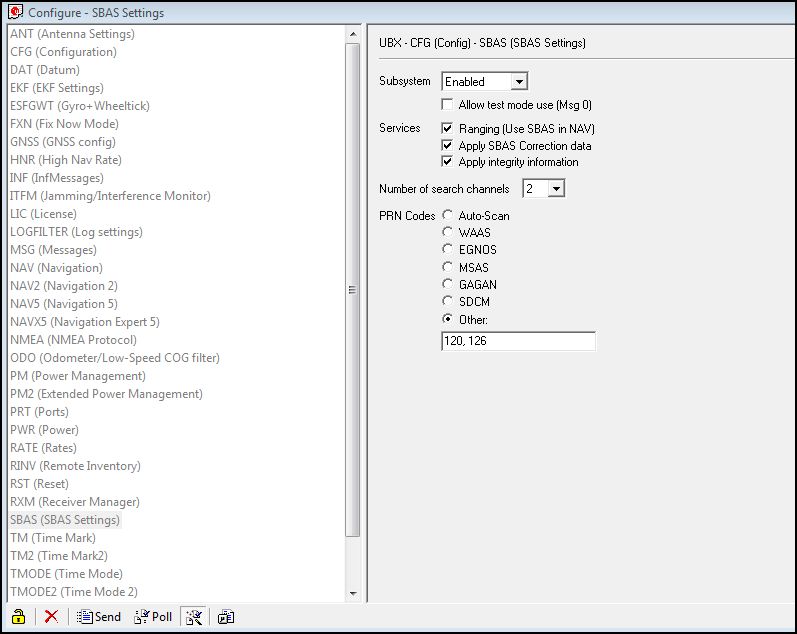Toggle the autopoll wand icon
Viewport: 797px width, 634px height.
[x=194, y=617]
